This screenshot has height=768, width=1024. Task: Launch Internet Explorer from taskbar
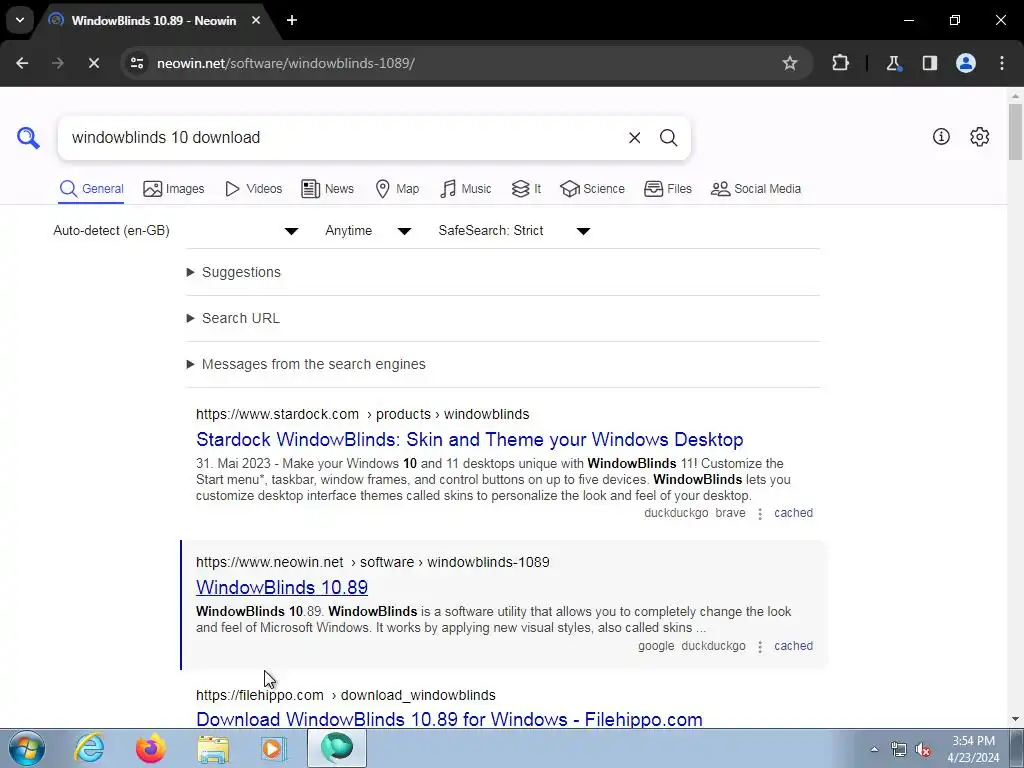pyautogui.click(x=89, y=748)
